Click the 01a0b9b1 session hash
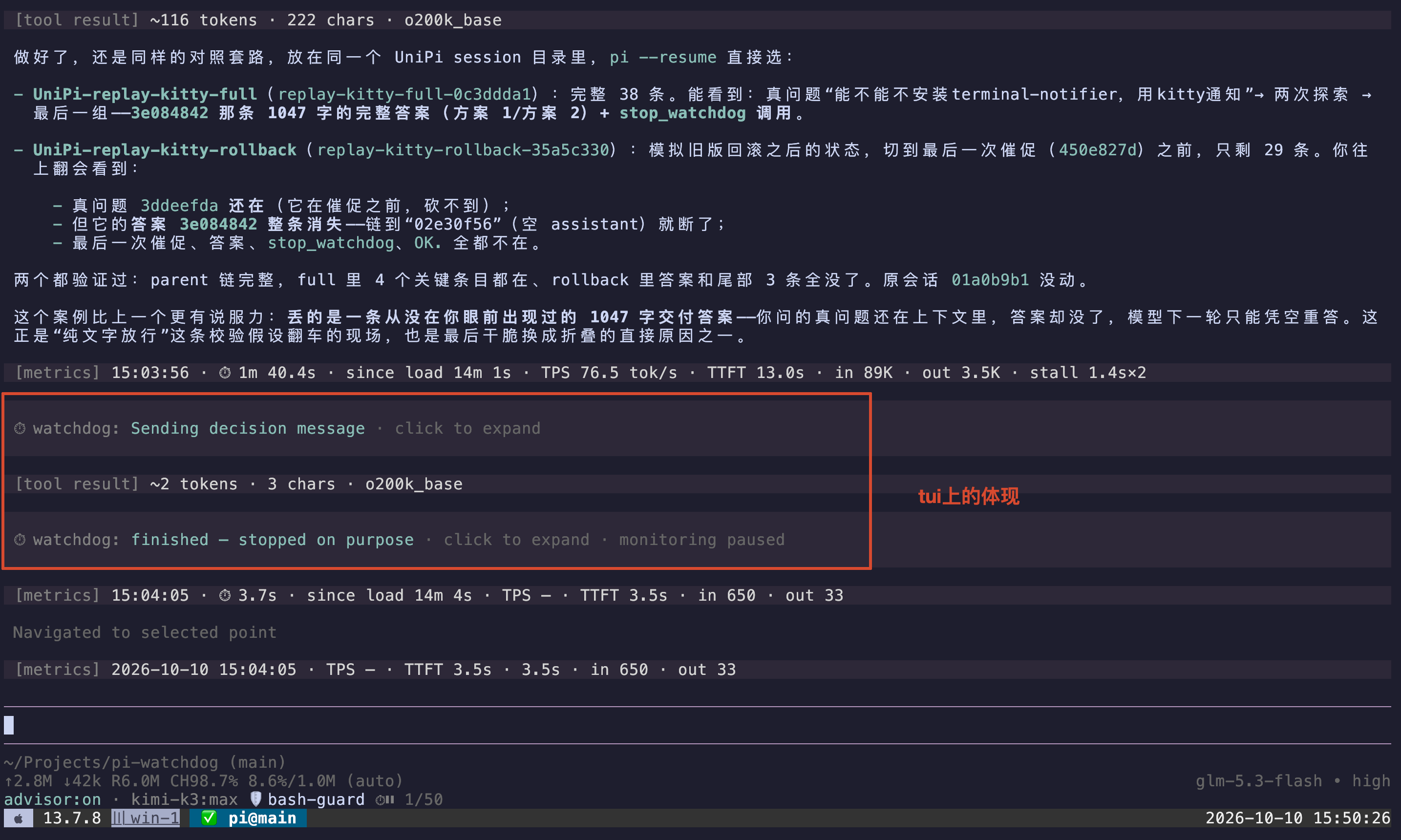1401x840 pixels. tap(990, 280)
